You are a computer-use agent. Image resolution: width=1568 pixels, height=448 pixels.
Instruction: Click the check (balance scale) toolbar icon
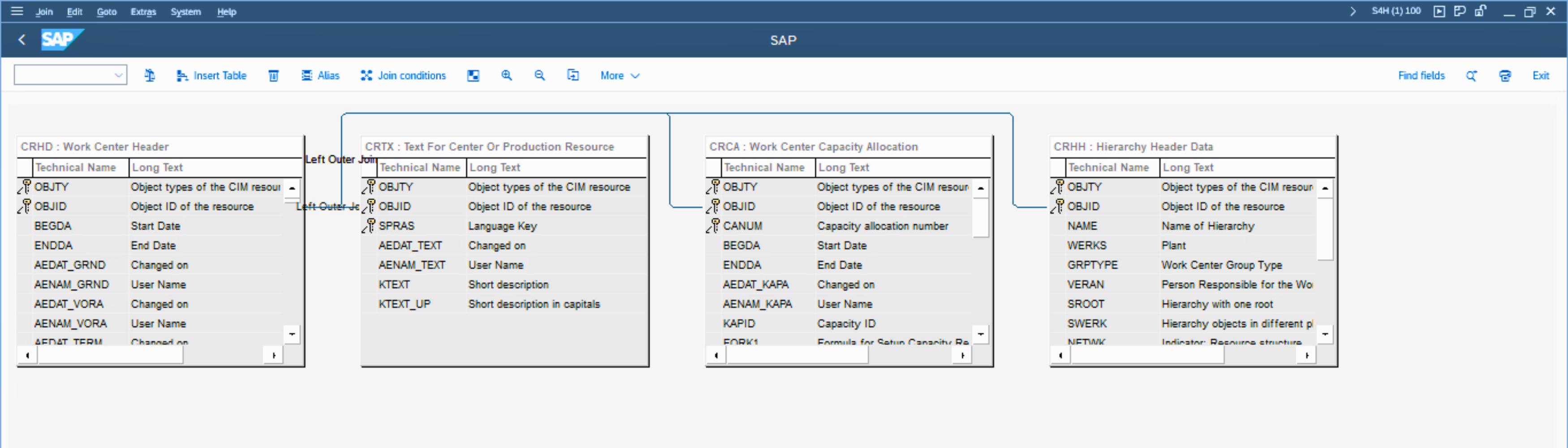pyautogui.click(x=150, y=75)
